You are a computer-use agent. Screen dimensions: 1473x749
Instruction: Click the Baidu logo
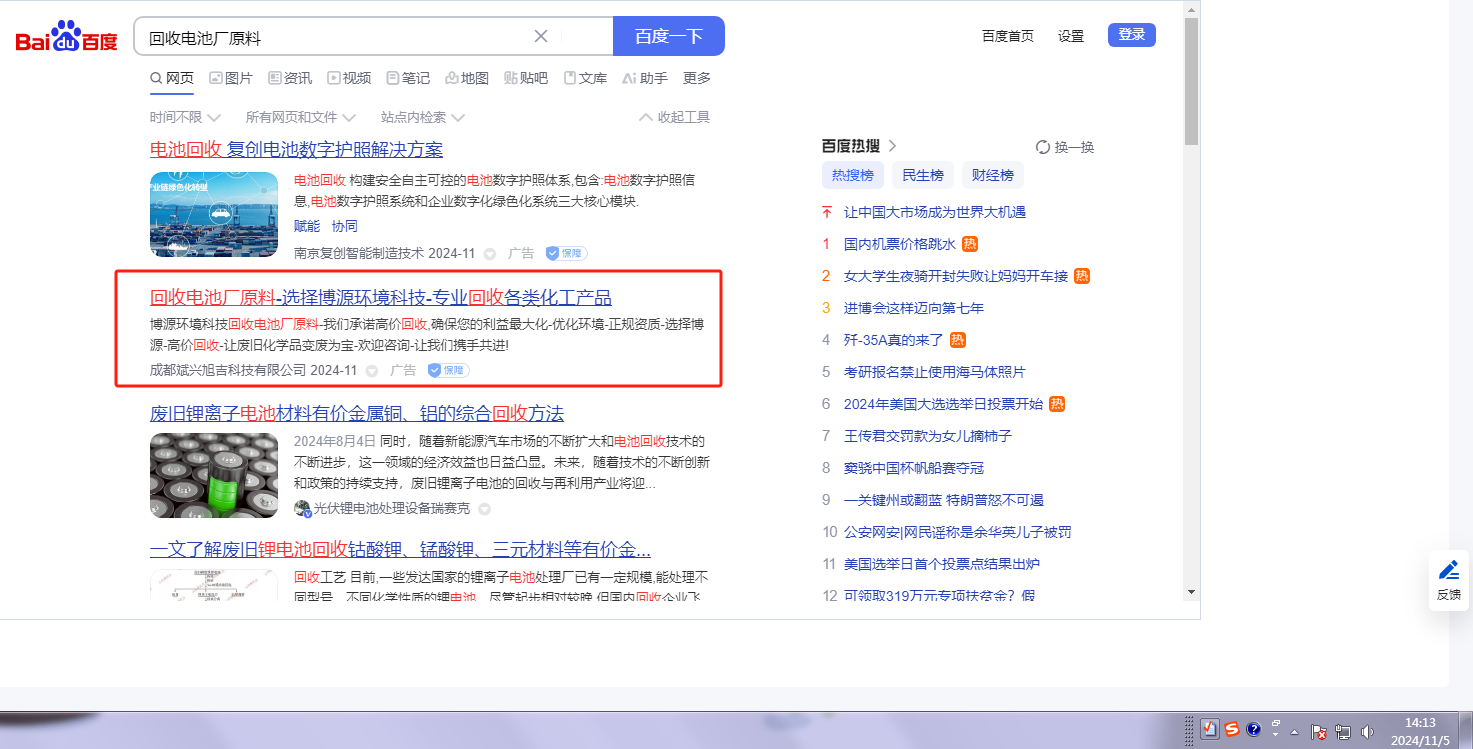pos(66,38)
